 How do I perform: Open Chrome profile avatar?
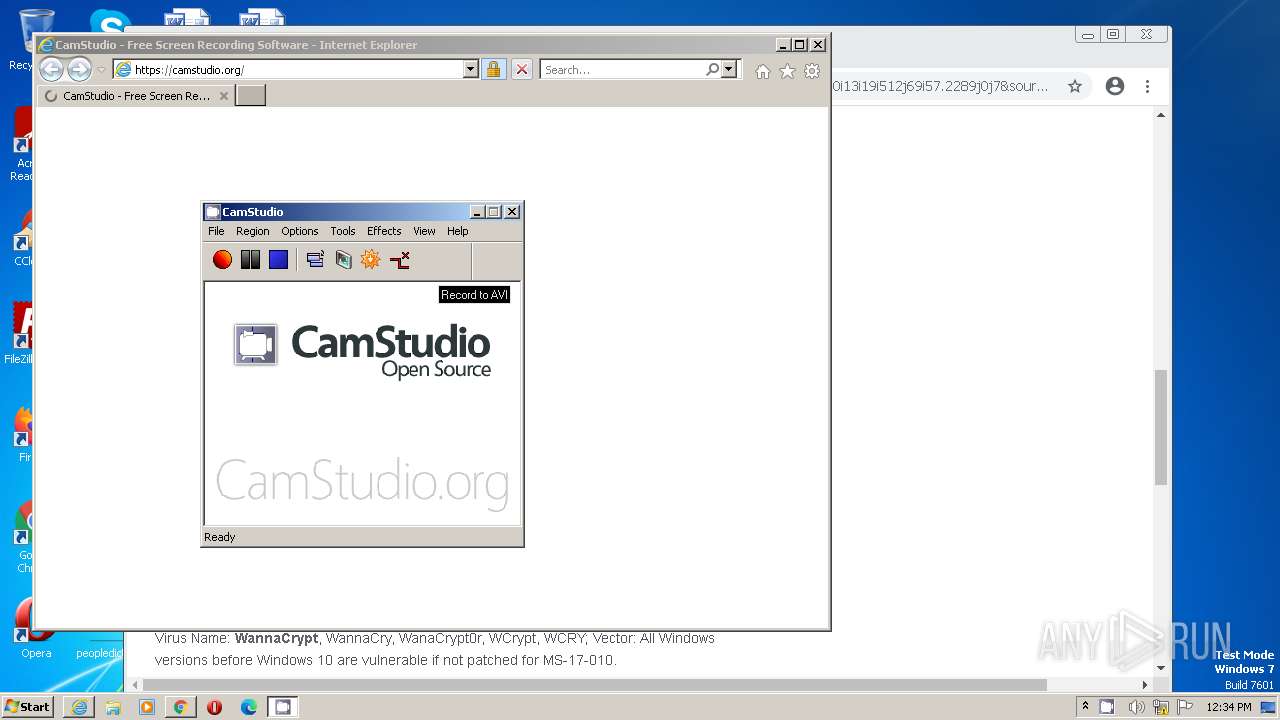[x=1115, y=86]
